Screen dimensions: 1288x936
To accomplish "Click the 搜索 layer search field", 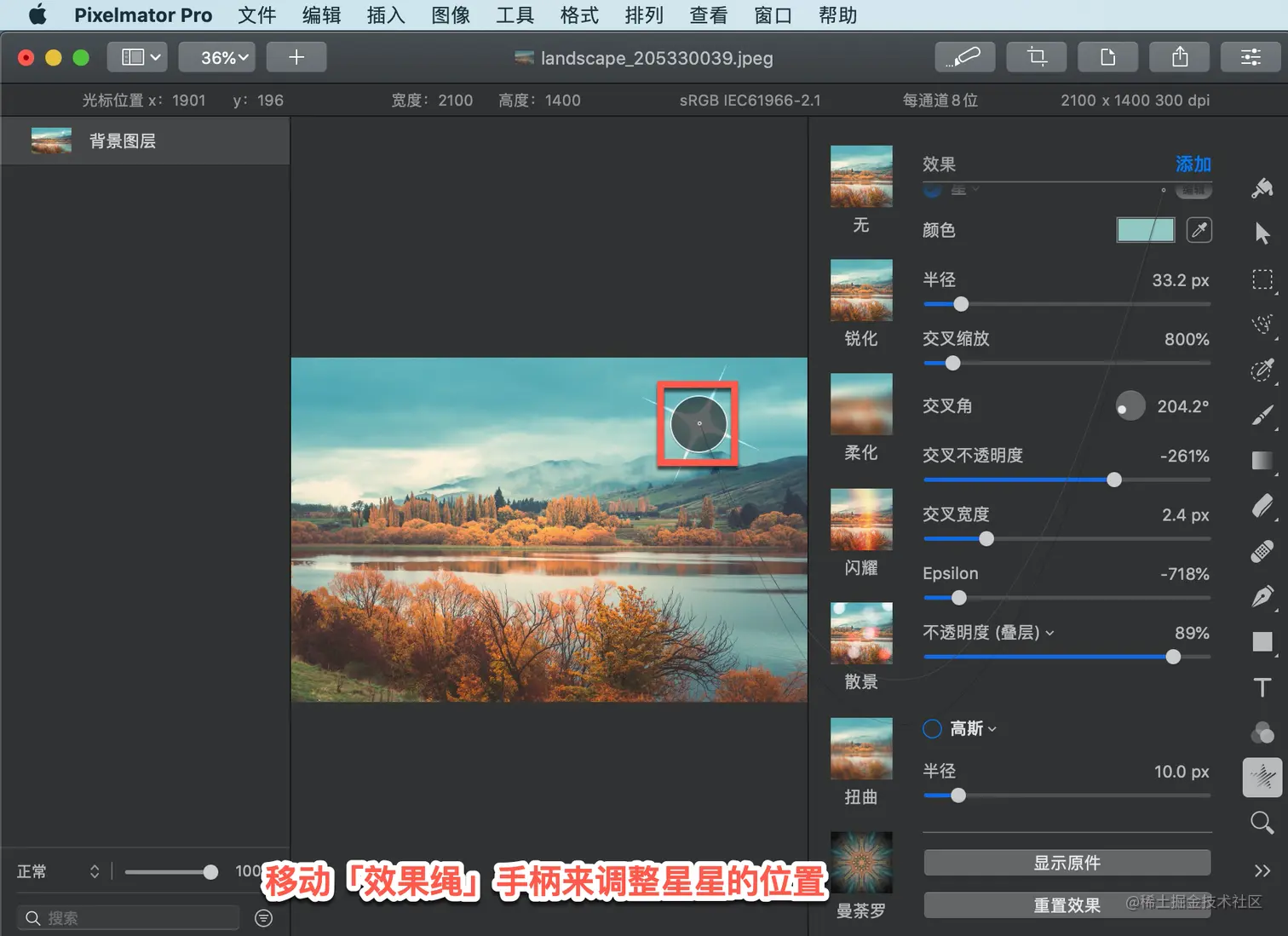I will coord(129,917).
